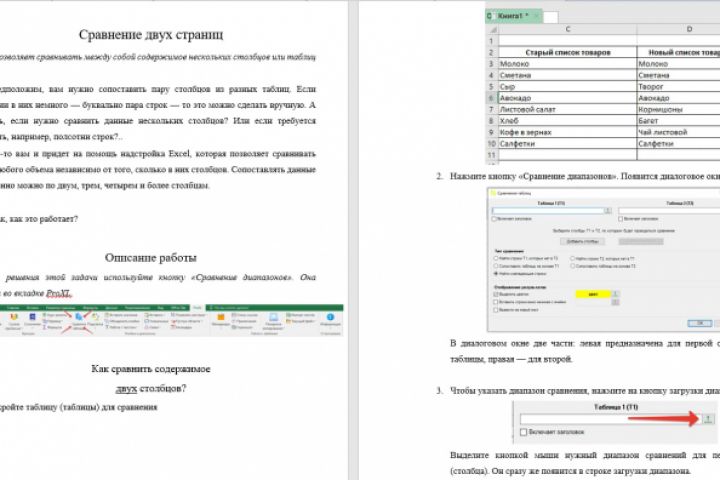Click cell Корнишоны

(x=679, y=109)
